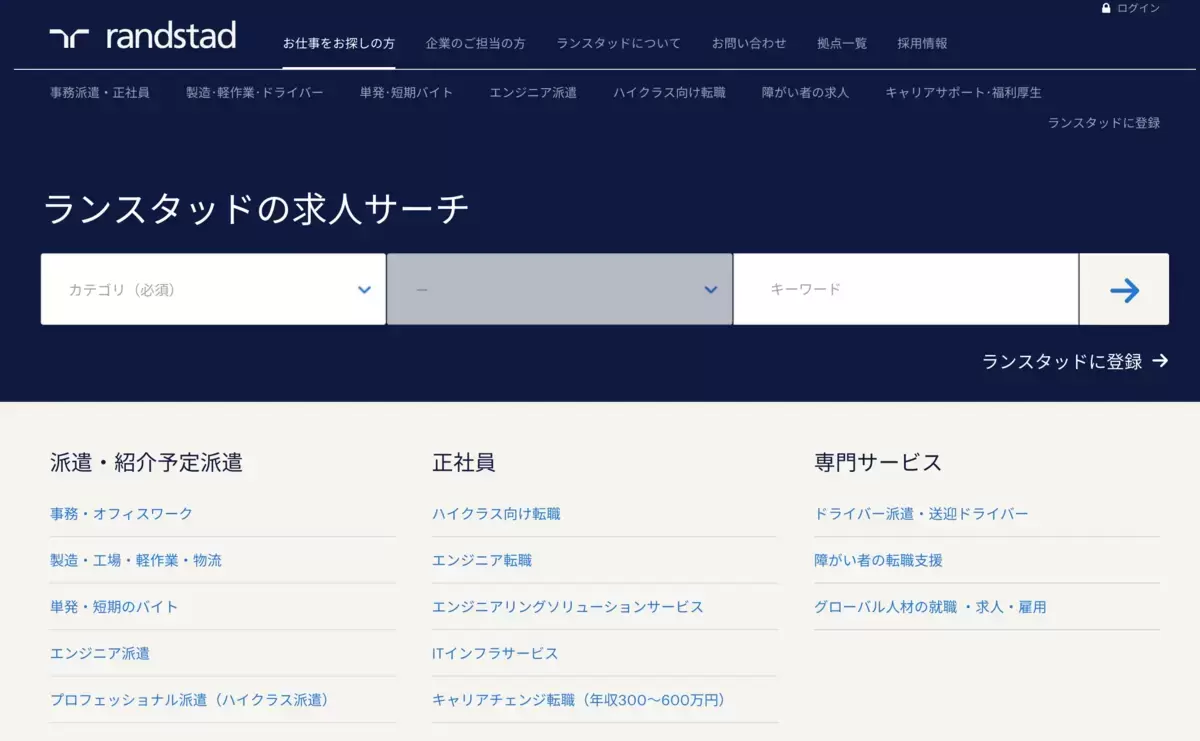1200x741 pixels.
Task: Click the ログイン link
Action: (x=1139, y=8)
